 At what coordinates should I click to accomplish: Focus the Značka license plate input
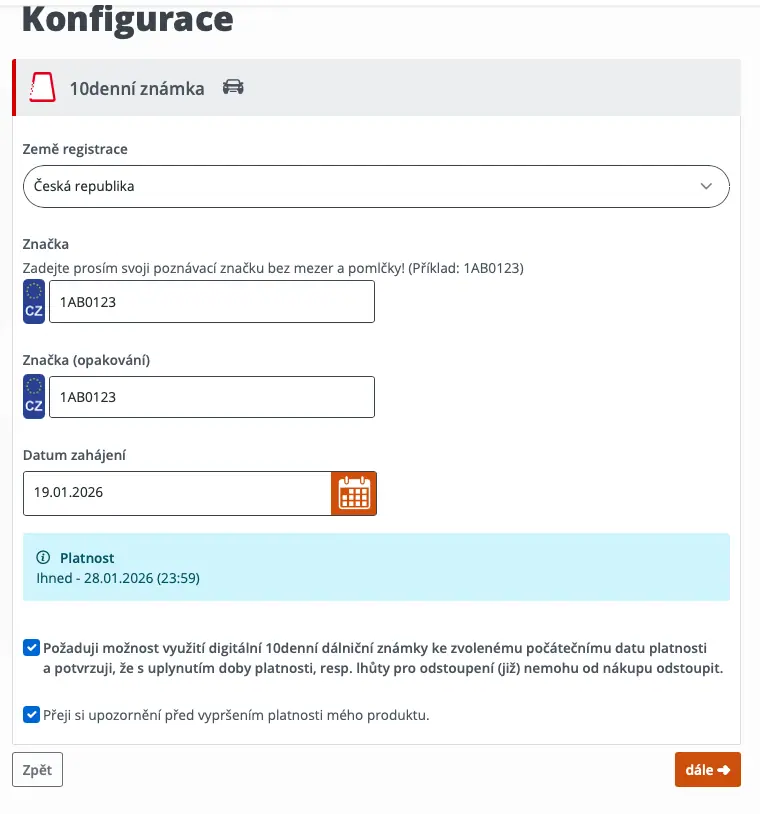[x=212, y=302]
